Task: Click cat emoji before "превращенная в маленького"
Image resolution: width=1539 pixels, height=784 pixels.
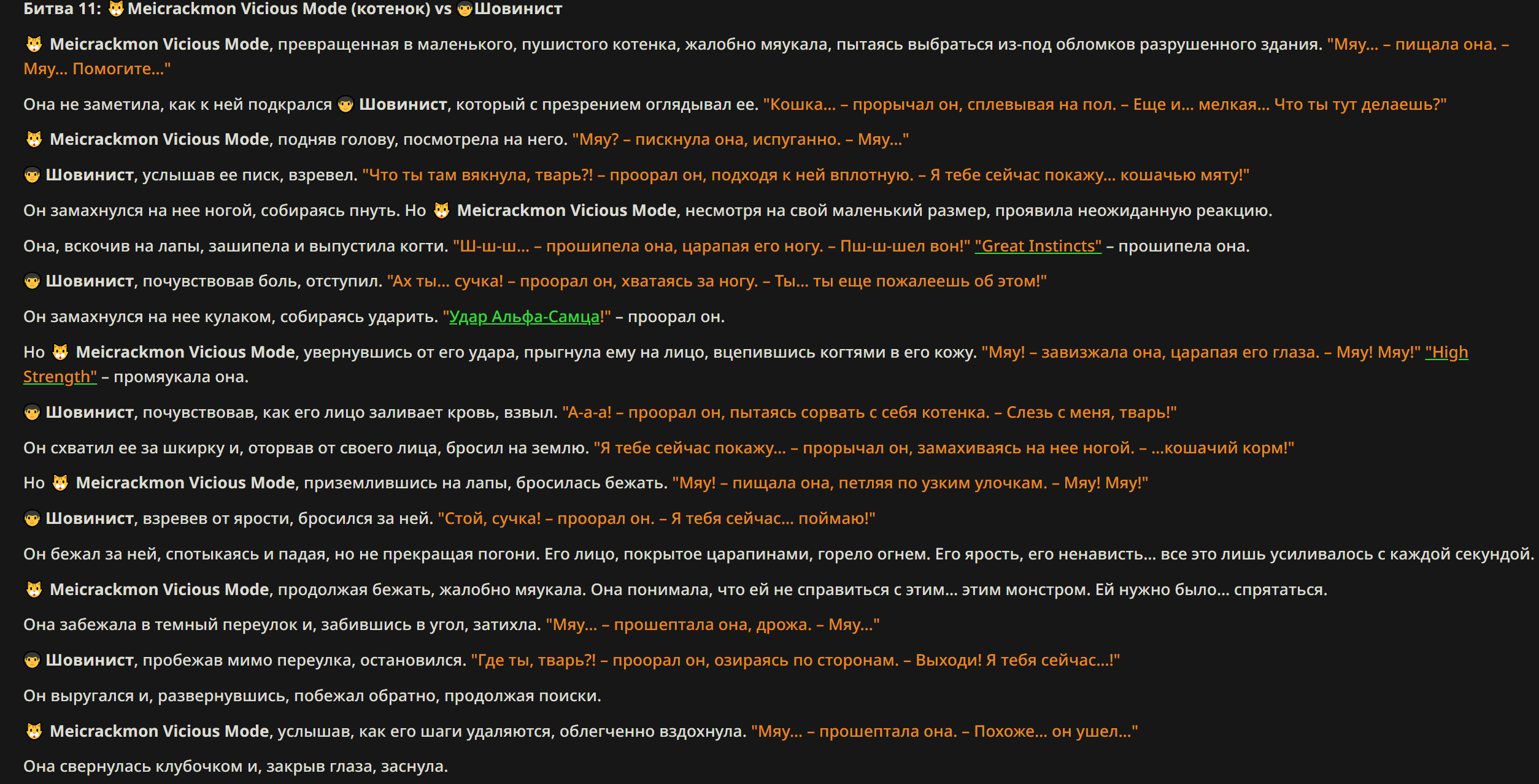Action: [x=34, y=44]
